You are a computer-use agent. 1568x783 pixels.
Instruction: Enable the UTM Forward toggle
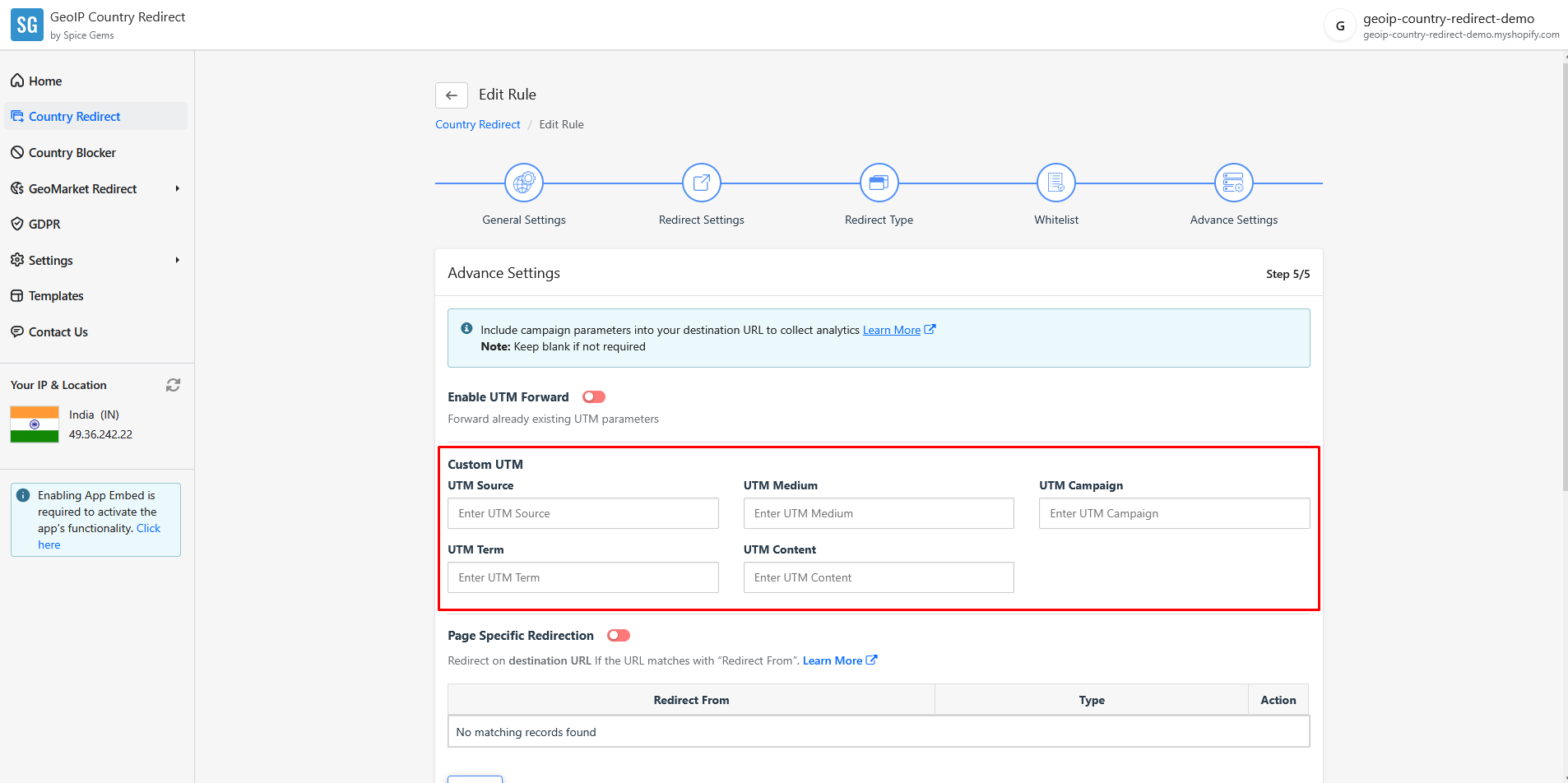pyautogui.click(x=593, y=397)
